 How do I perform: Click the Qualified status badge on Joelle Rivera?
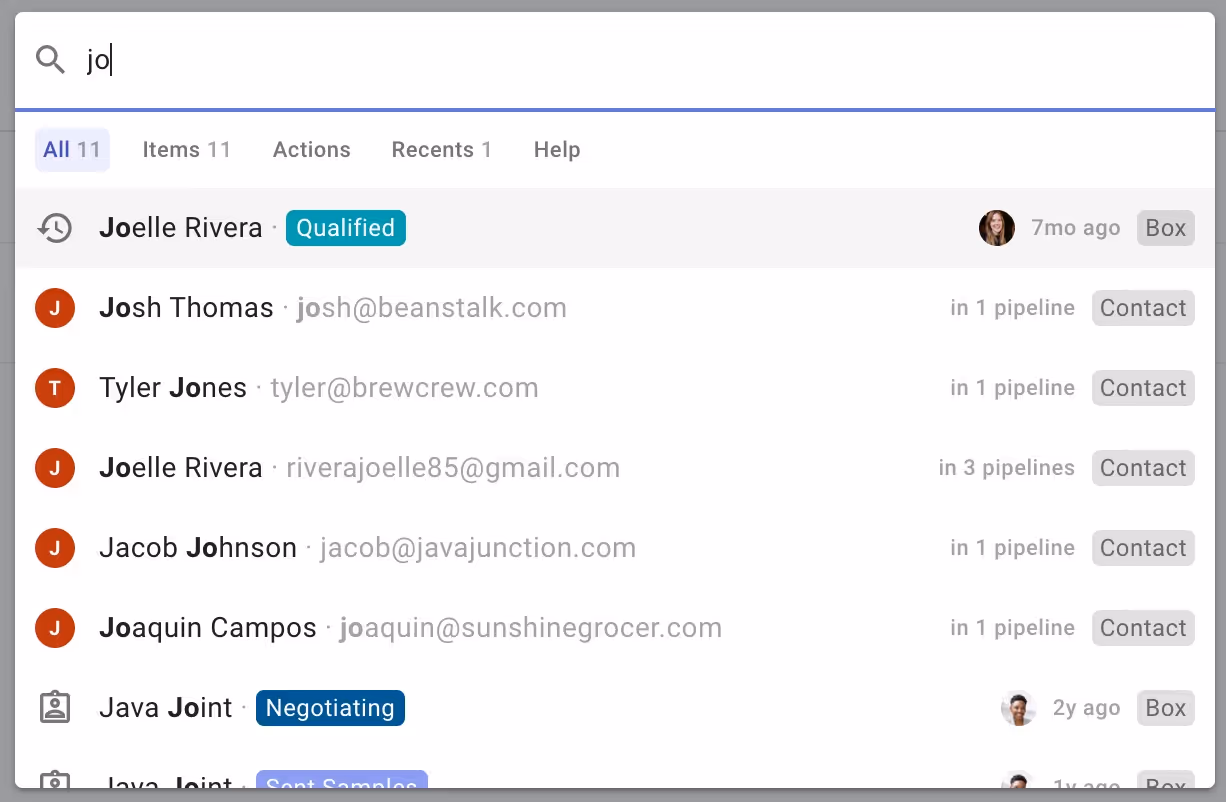pos(345,227)
